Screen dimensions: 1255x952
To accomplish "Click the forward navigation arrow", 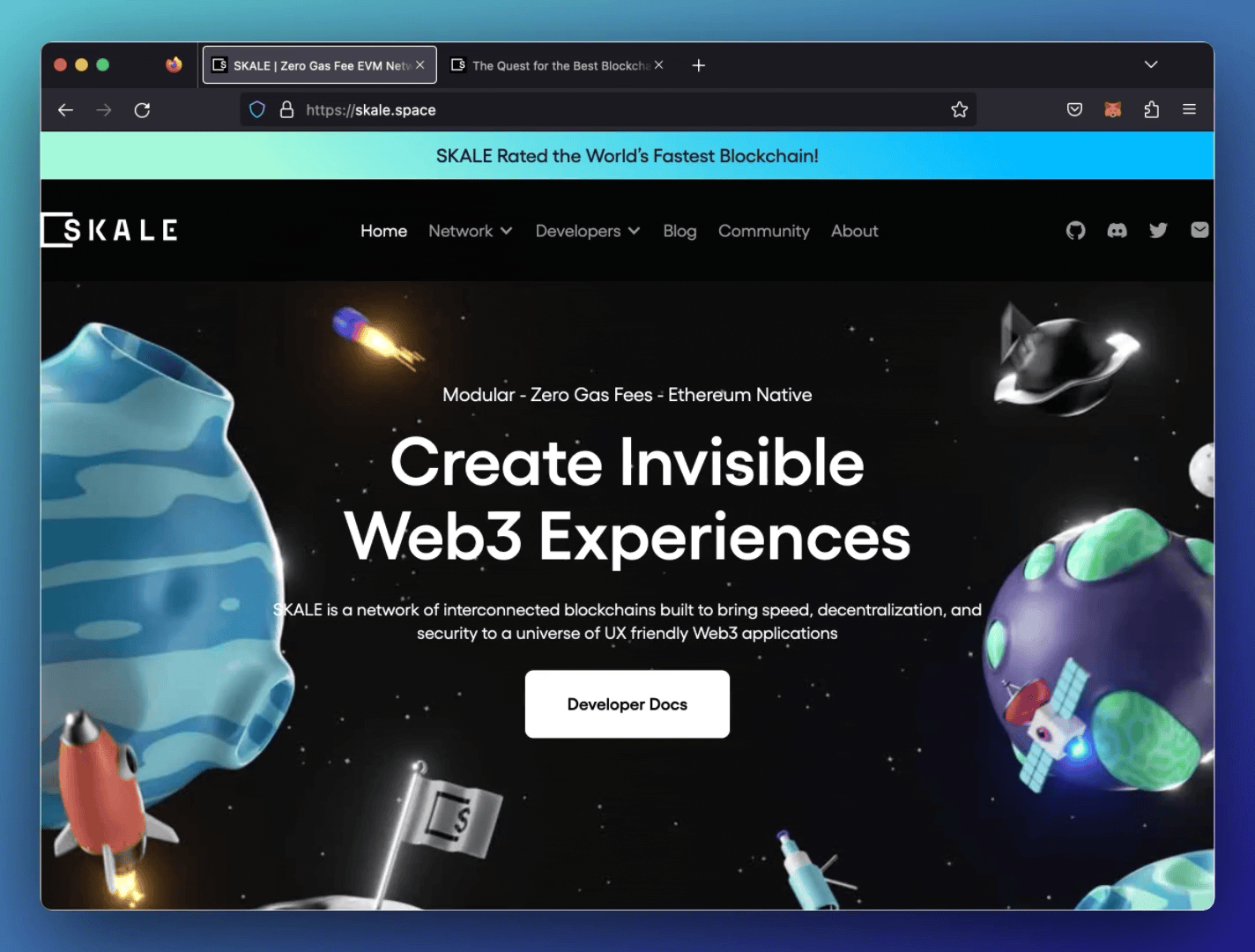I will (x=104, y=110).
